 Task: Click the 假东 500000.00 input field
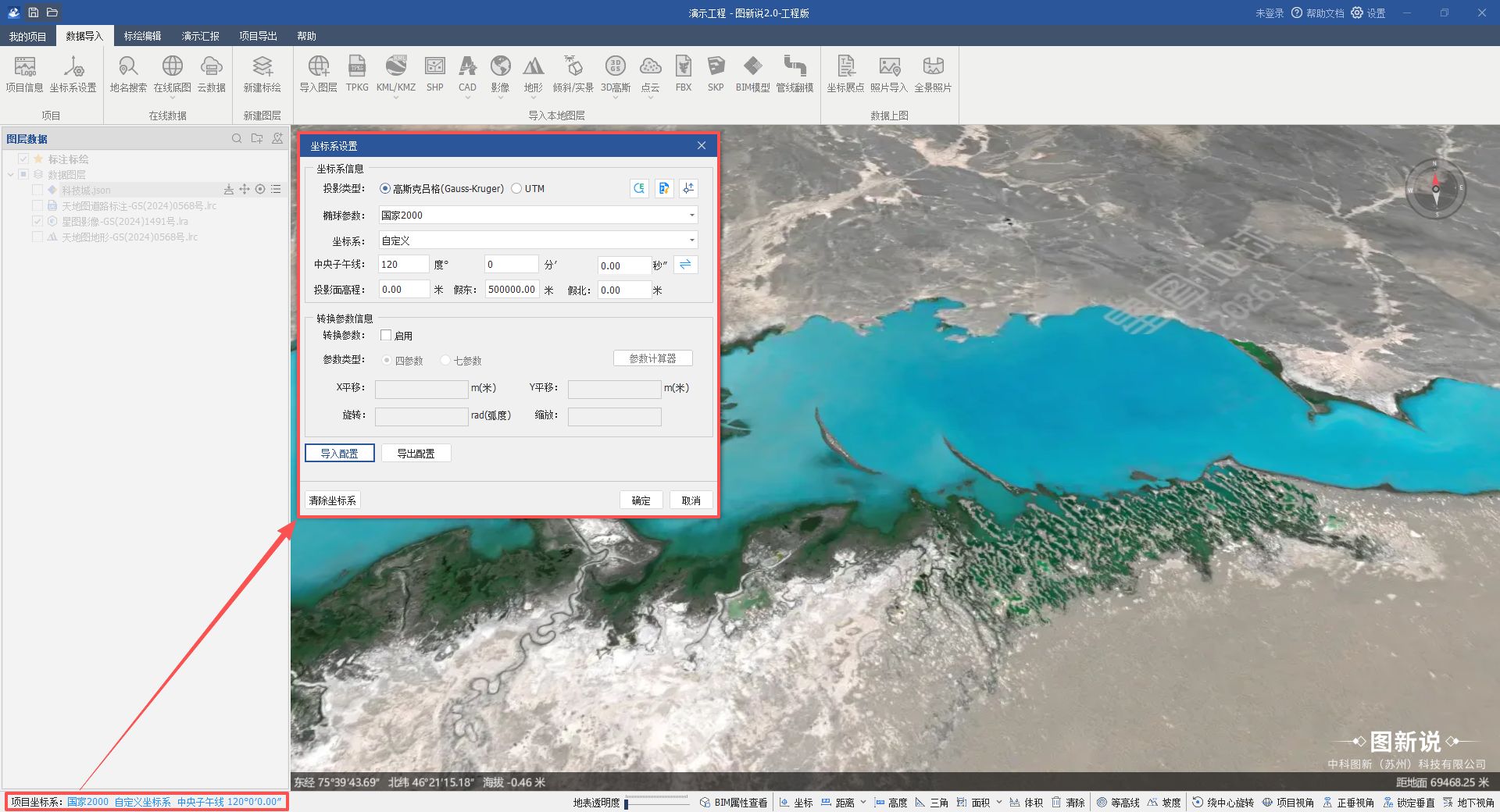512,290
